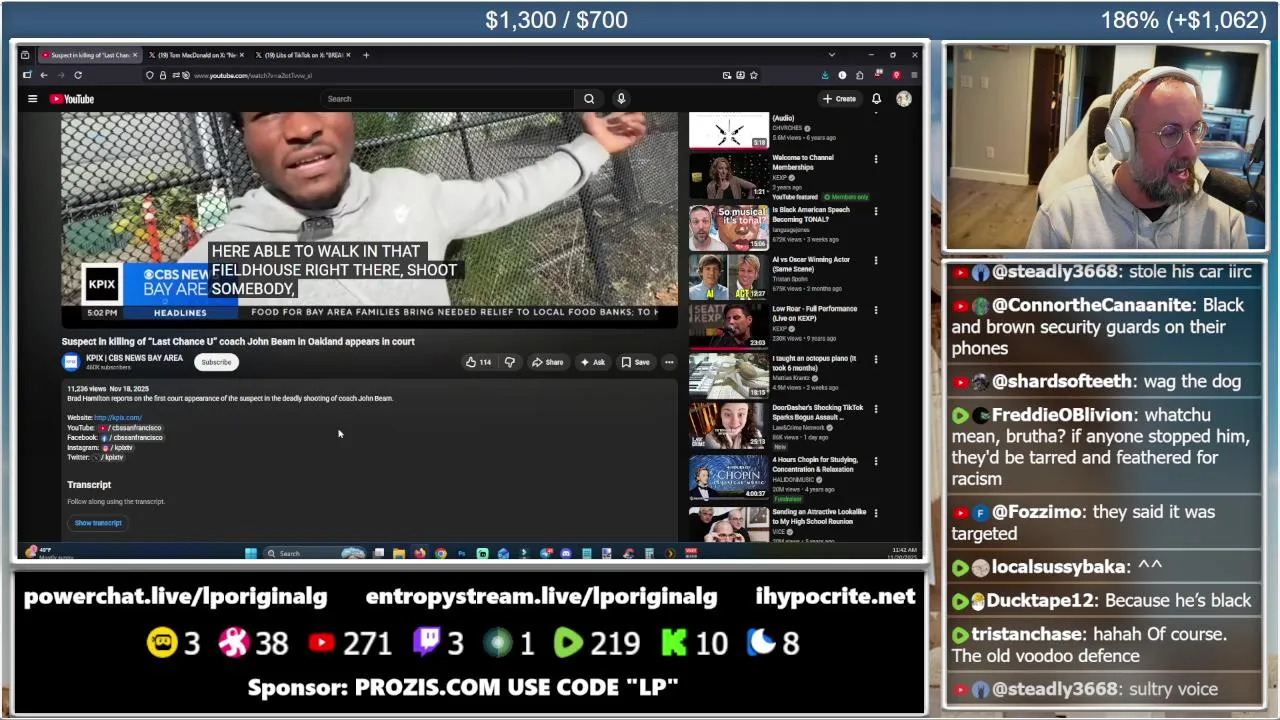Save the video to a playlist

636,362
